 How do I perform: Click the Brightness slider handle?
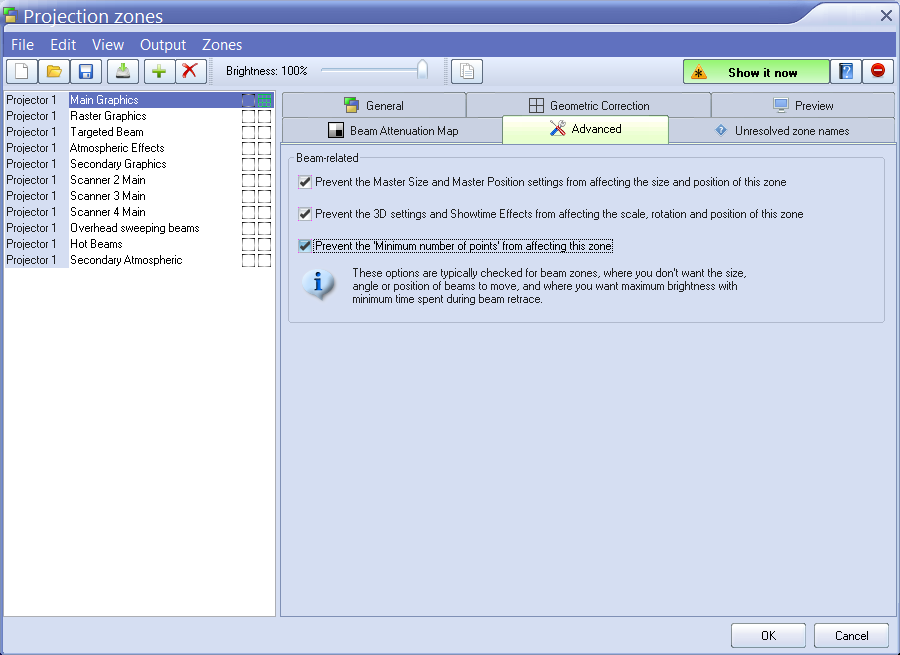coord(422,71)
